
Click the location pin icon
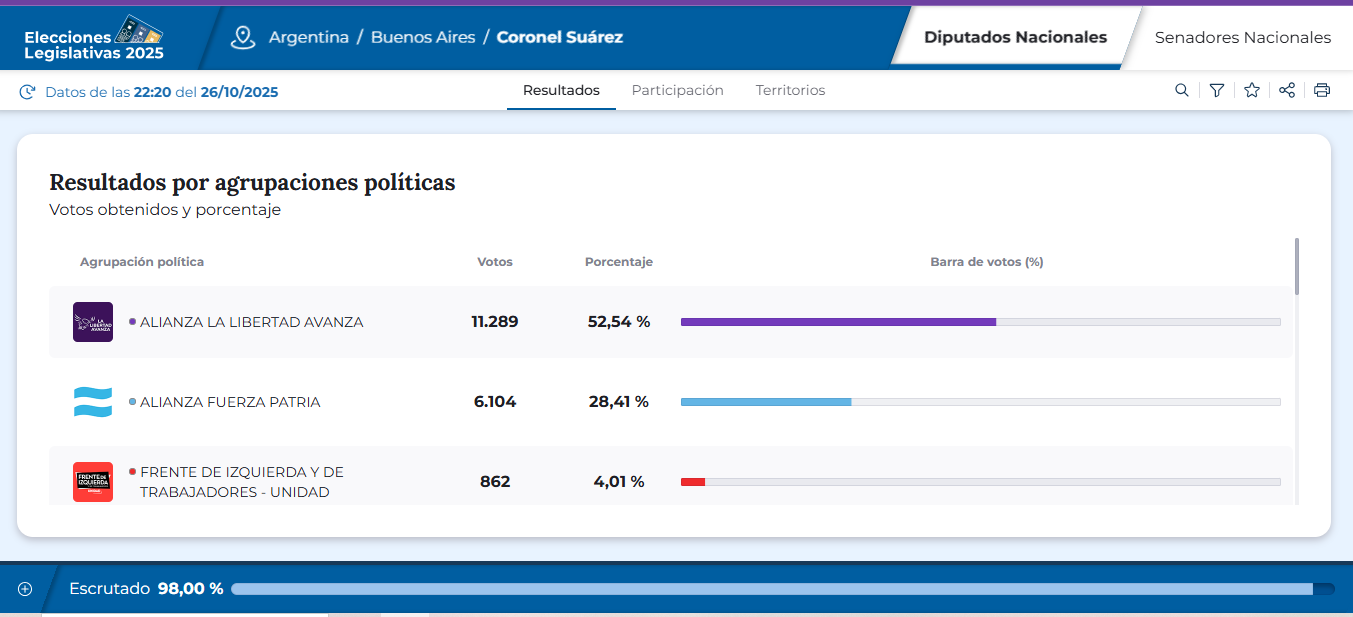(243, 37)
